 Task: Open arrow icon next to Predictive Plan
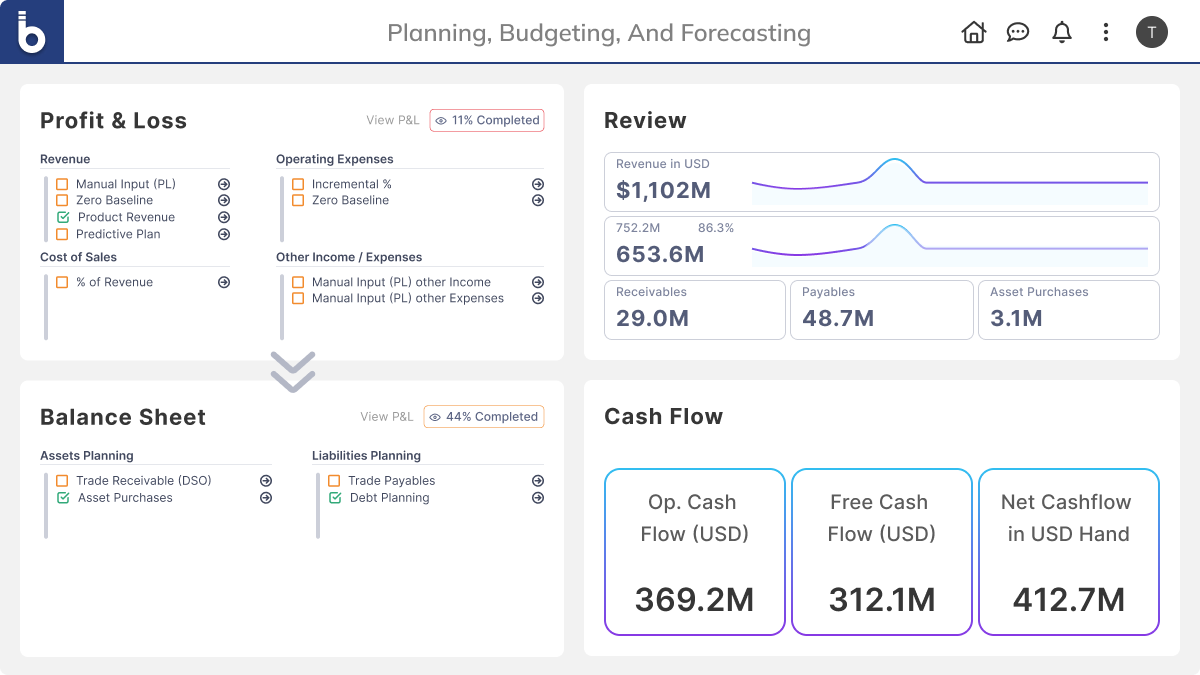click(x=224, y=234)
